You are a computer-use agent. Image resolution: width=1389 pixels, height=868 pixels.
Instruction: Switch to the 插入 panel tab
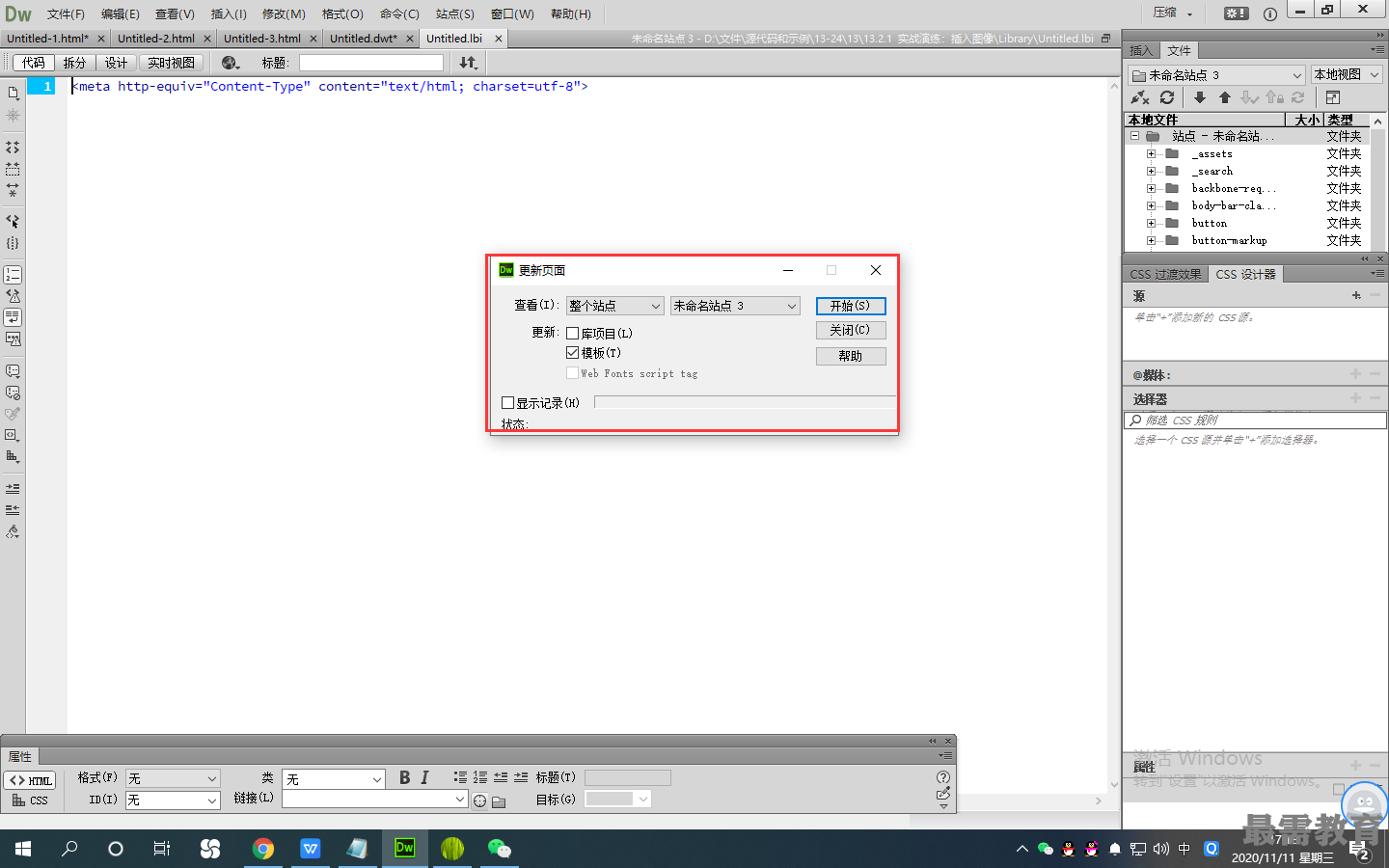[1141, 50]
